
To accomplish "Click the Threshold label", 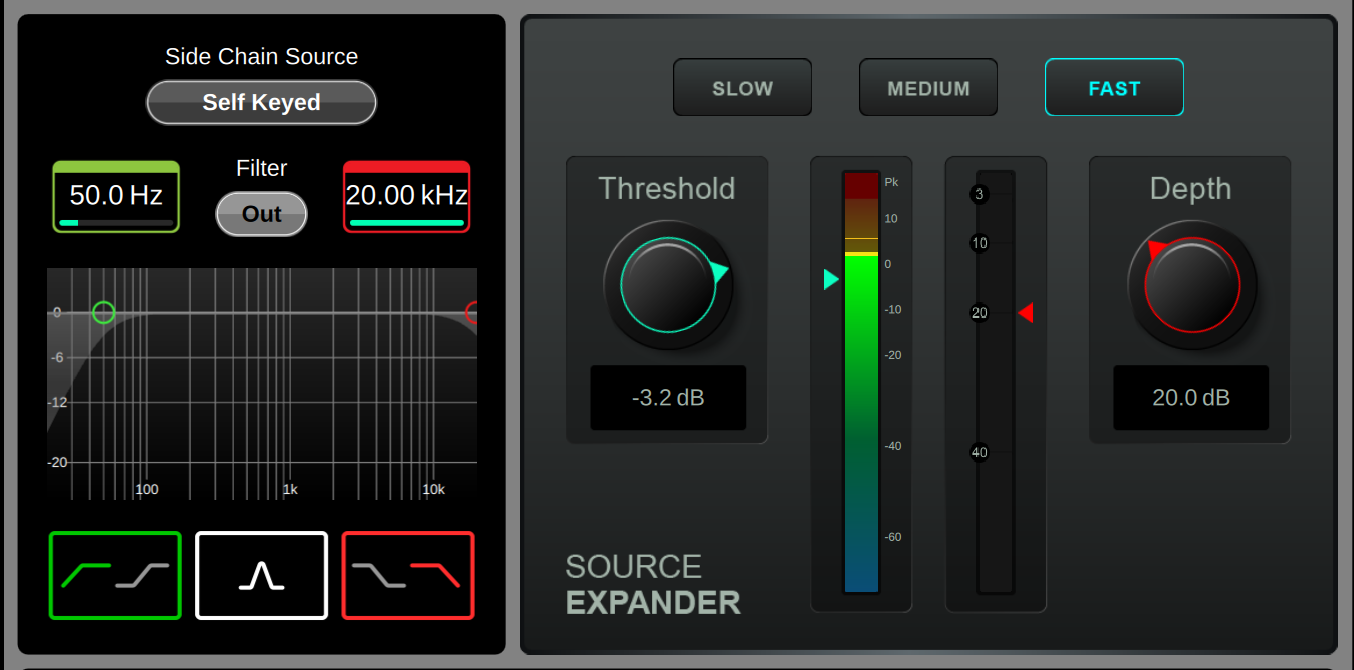I will point(667,188).
